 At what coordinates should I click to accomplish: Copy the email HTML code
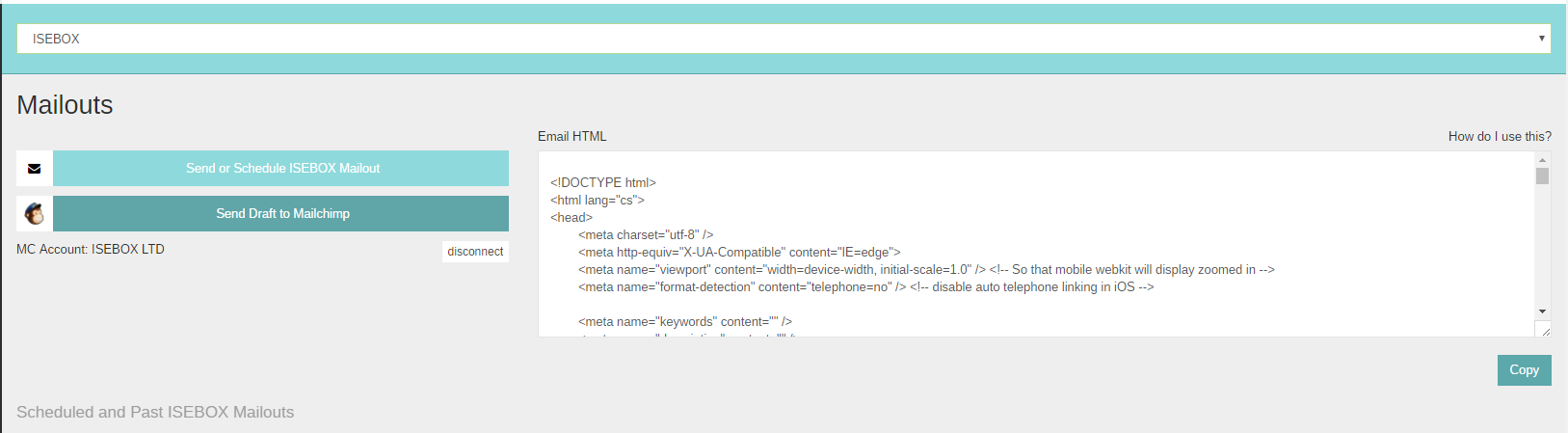(x=1524, y=370)
